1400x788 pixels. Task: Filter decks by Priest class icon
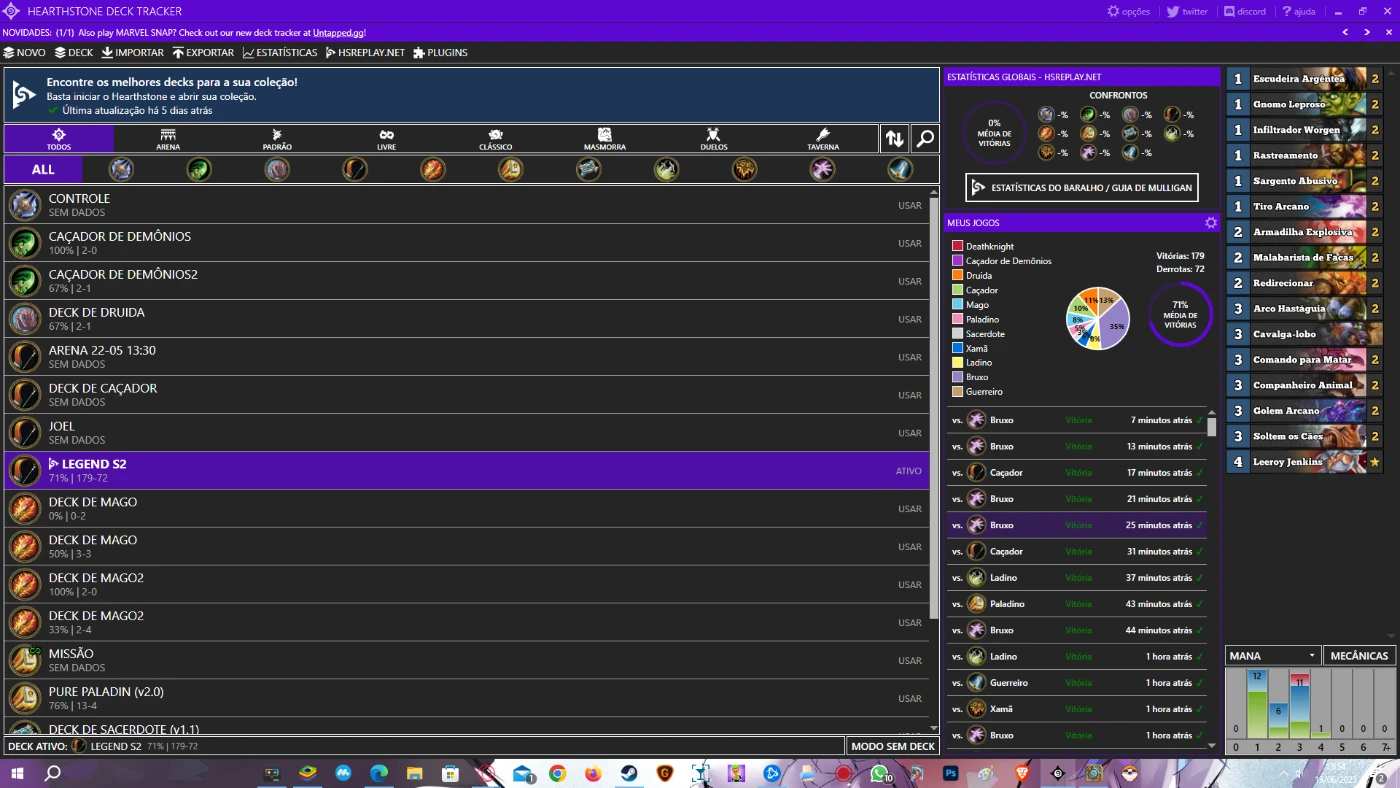[589, 169]
